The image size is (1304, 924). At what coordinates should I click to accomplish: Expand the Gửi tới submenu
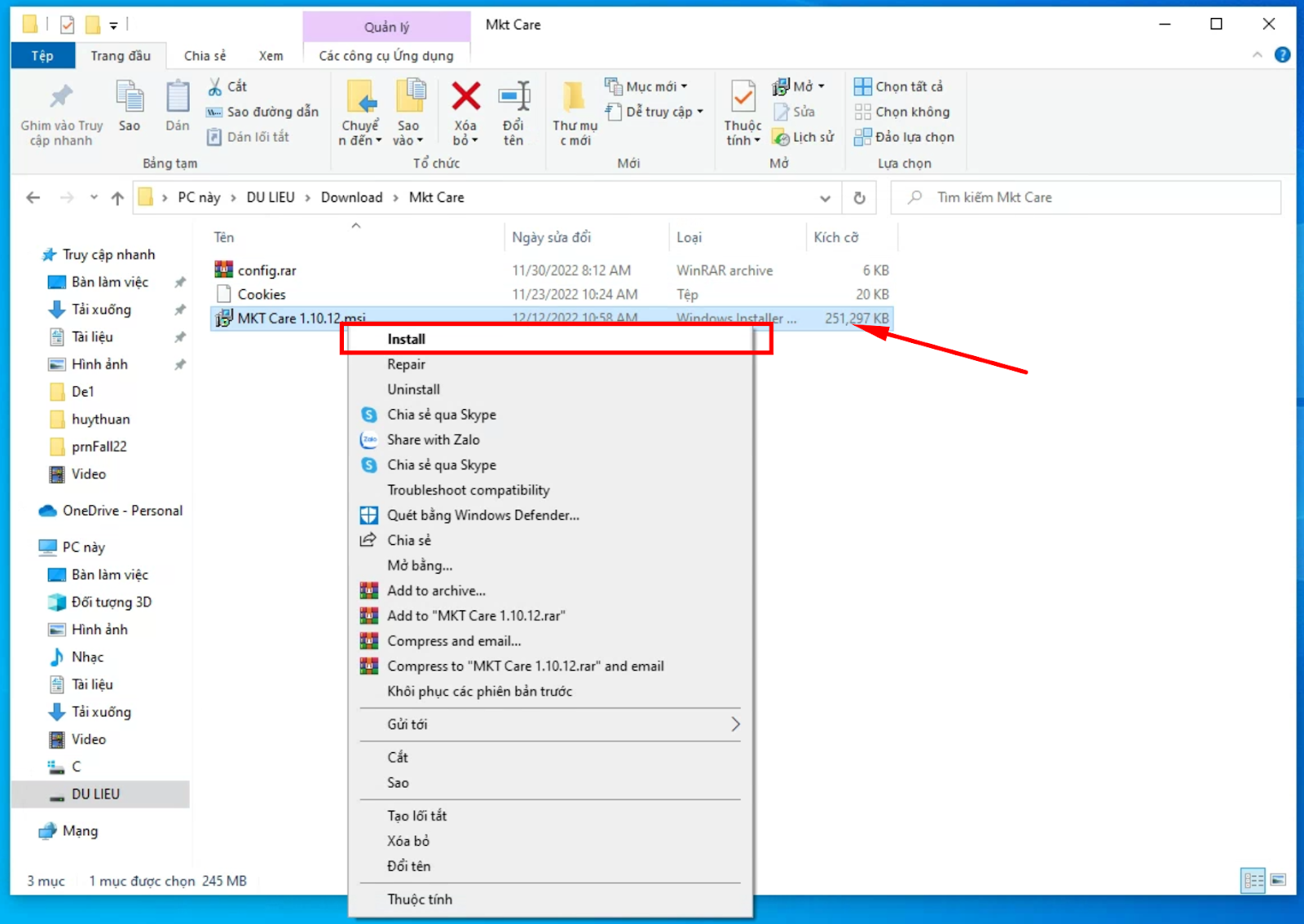click(x=551, y=724)
